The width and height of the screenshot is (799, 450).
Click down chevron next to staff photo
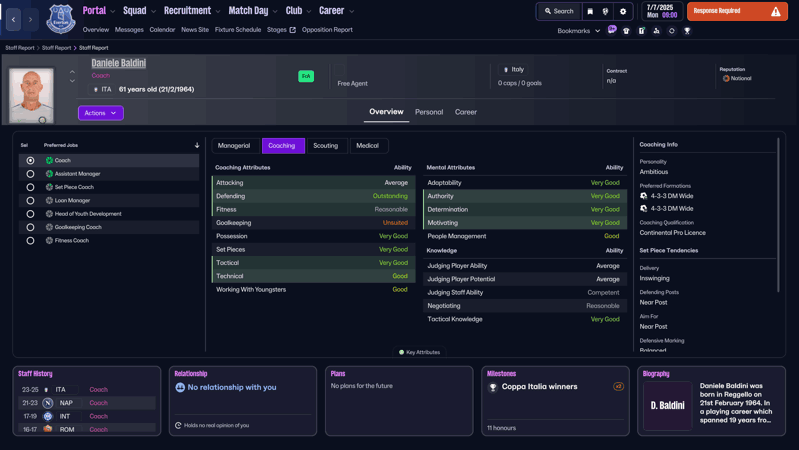click(72, 81)
